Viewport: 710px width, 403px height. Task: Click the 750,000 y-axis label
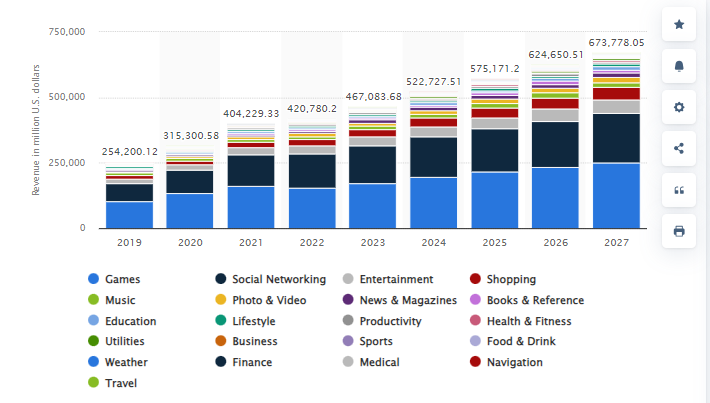coord(67,32)
